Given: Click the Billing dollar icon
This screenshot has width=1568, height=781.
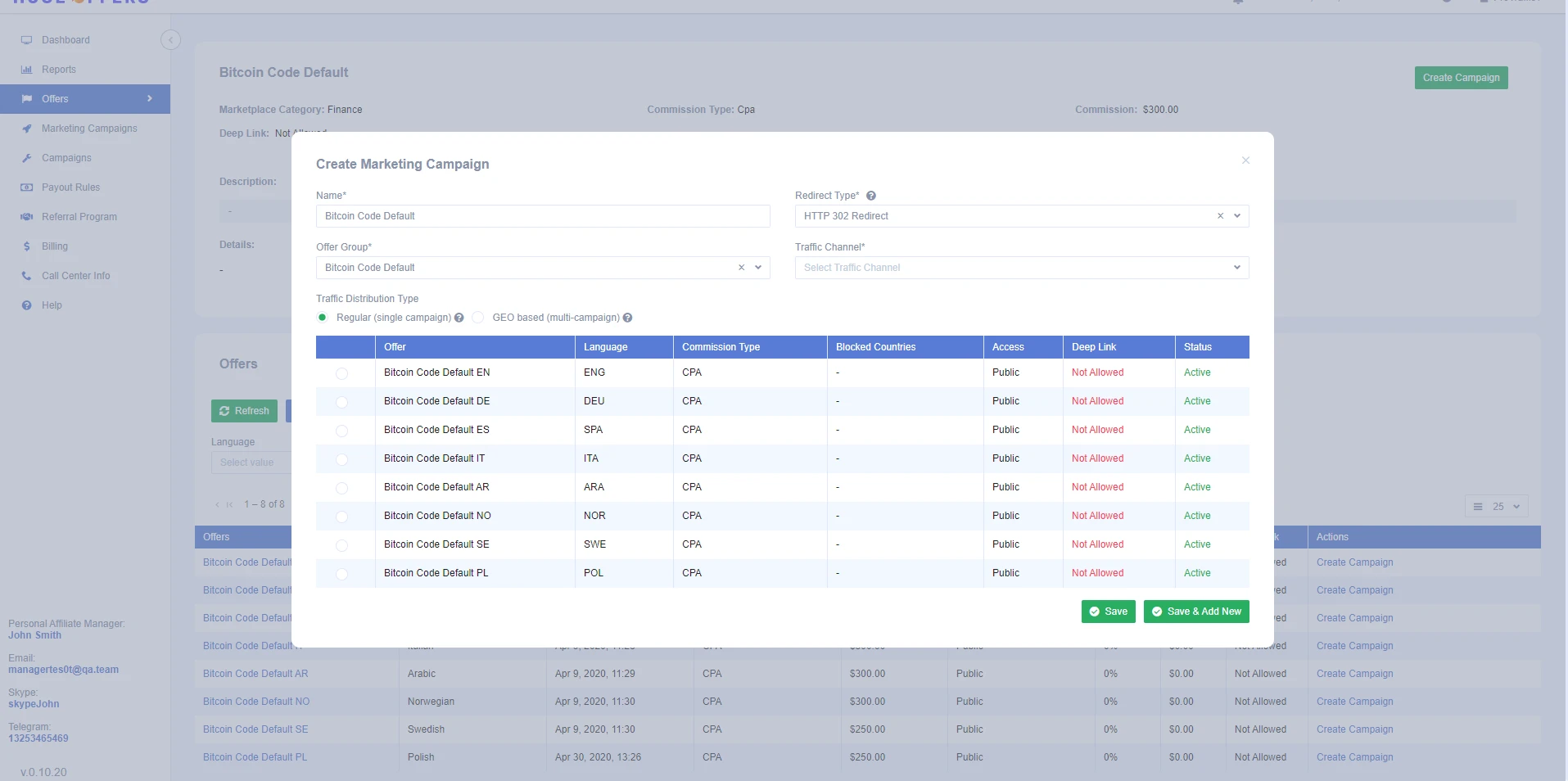Looking at the screenshot, I should 27,246.
